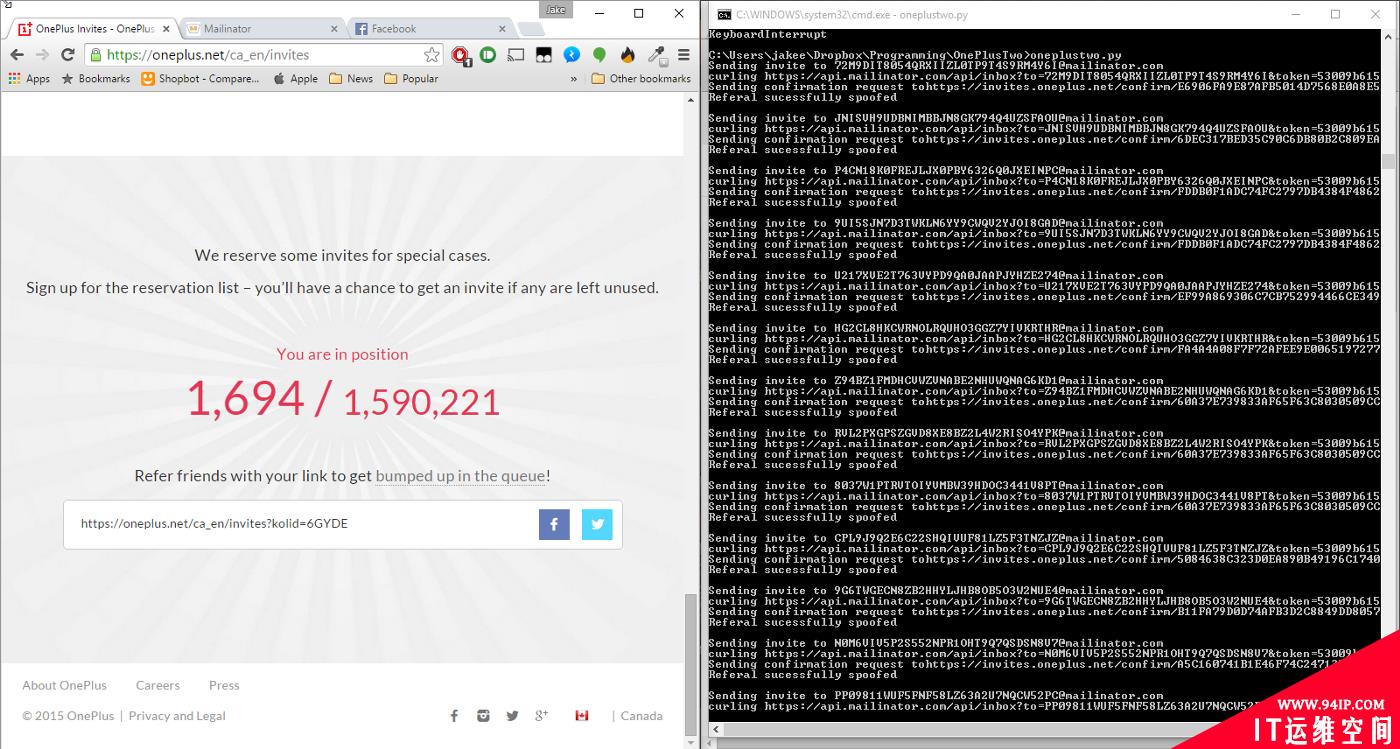Click the '© 2015 OnePlus' footer text

pos(68,715)
